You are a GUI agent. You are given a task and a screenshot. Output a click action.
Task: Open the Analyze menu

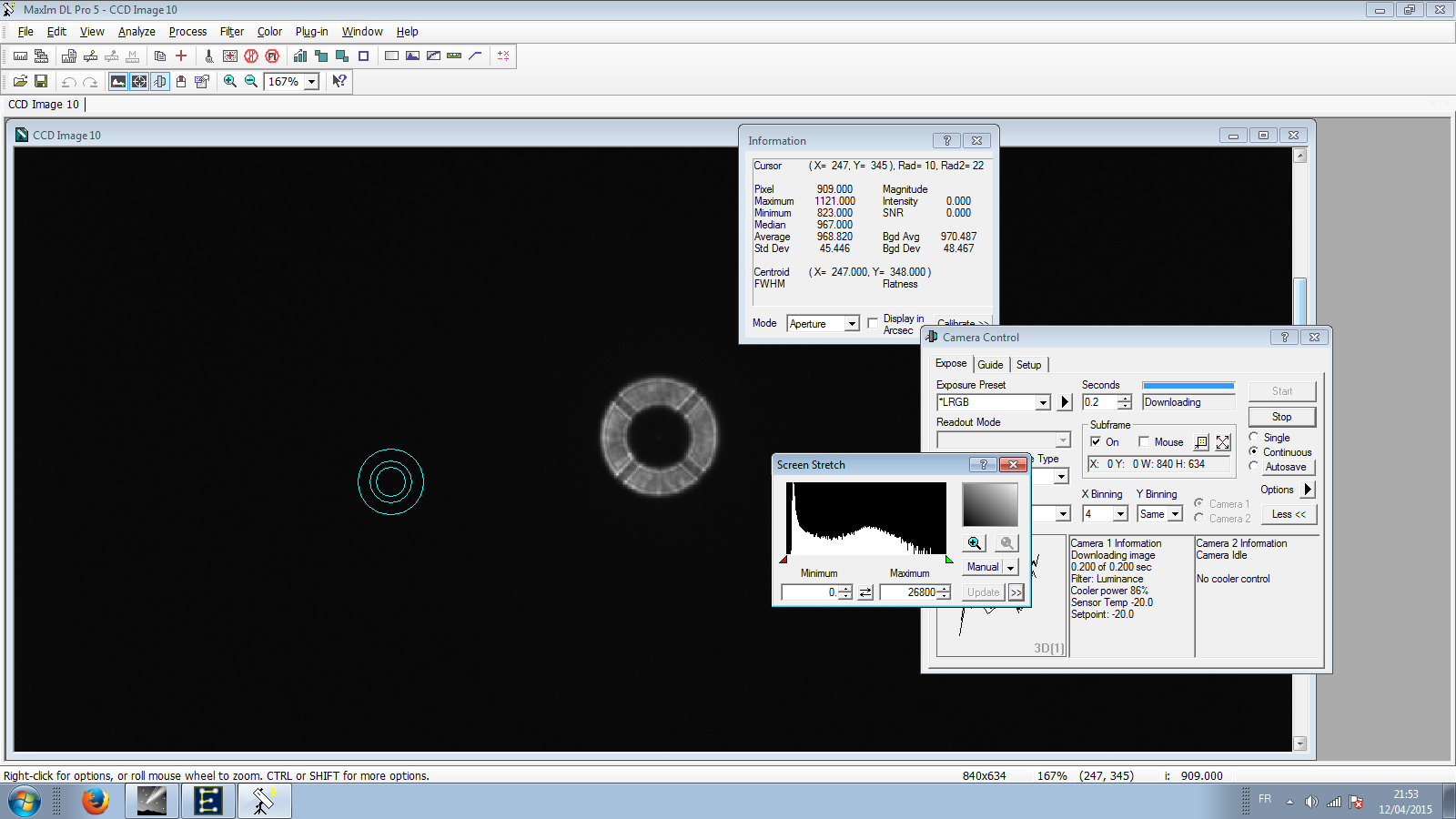point(136,31)
